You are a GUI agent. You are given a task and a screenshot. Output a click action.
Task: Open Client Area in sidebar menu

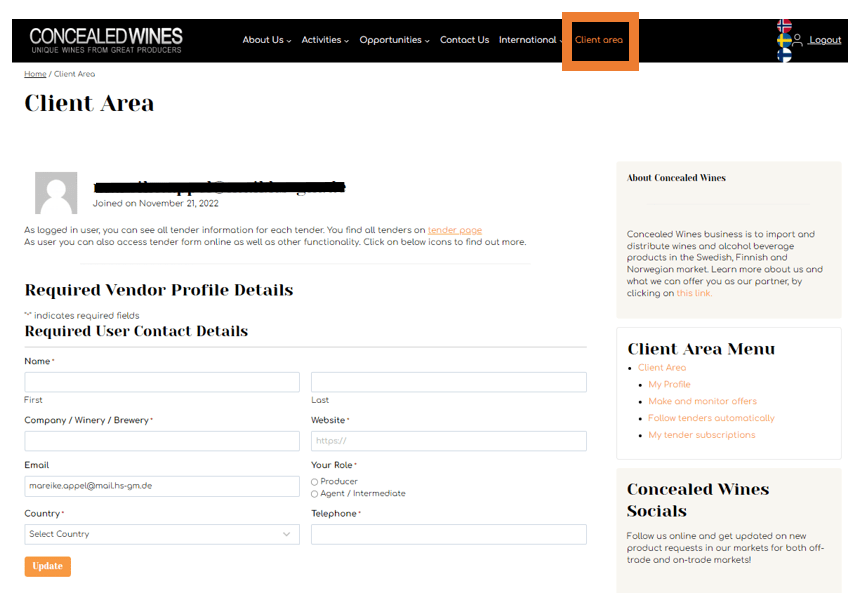point(662,367)
